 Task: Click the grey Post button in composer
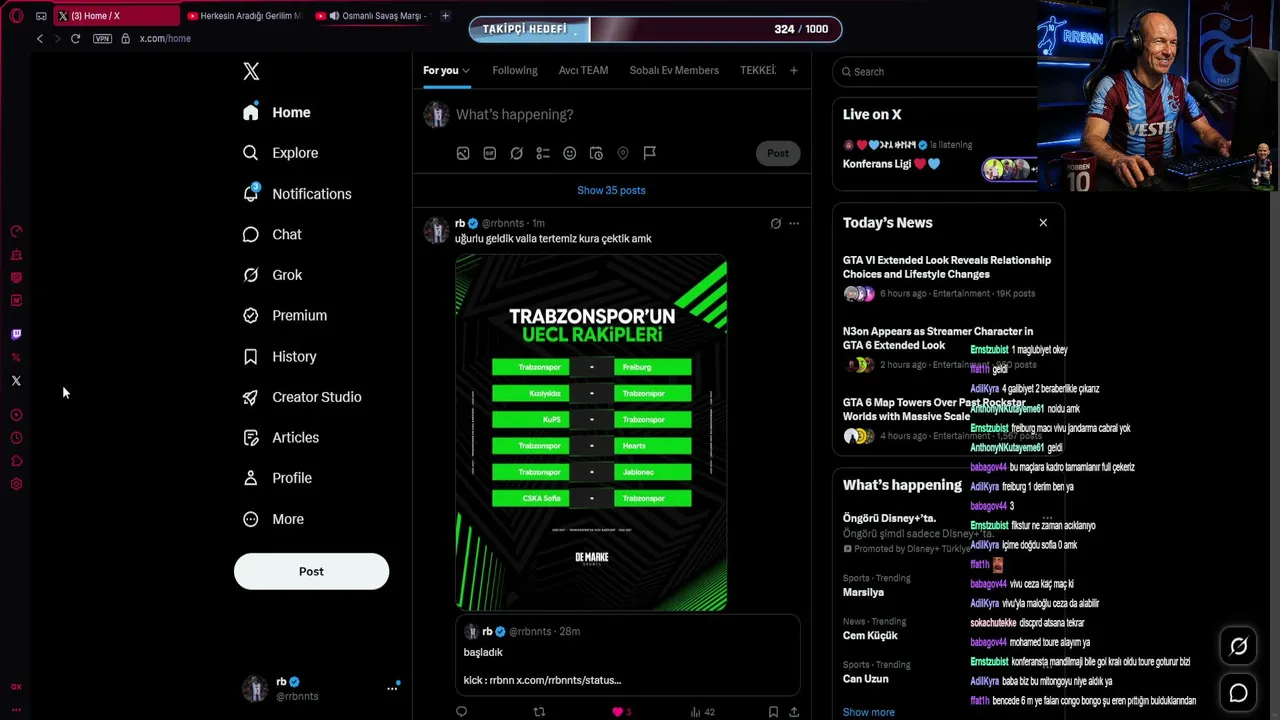click(778, 153)
